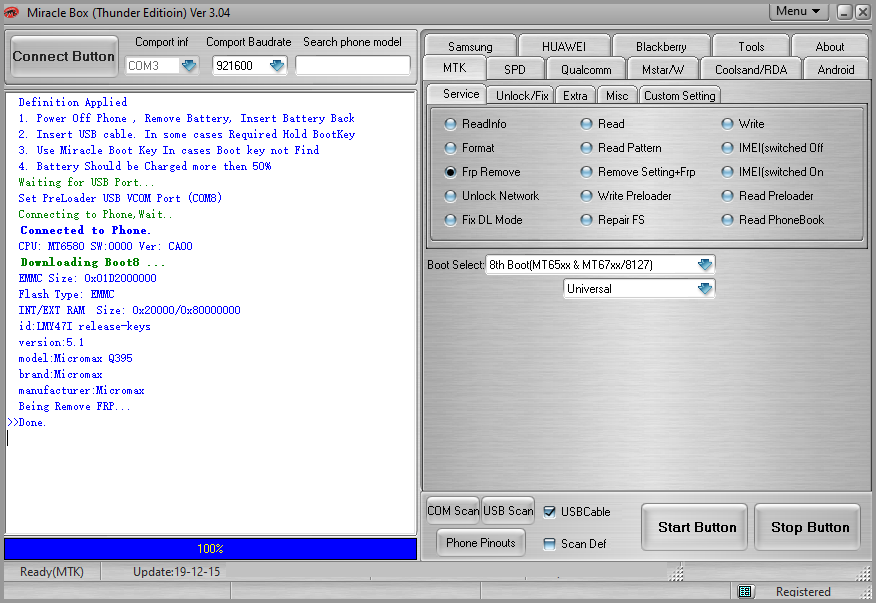Click the USB Scan button
Image resolution: width=876 pixels, height=603 pixels.
click(508, 511)
